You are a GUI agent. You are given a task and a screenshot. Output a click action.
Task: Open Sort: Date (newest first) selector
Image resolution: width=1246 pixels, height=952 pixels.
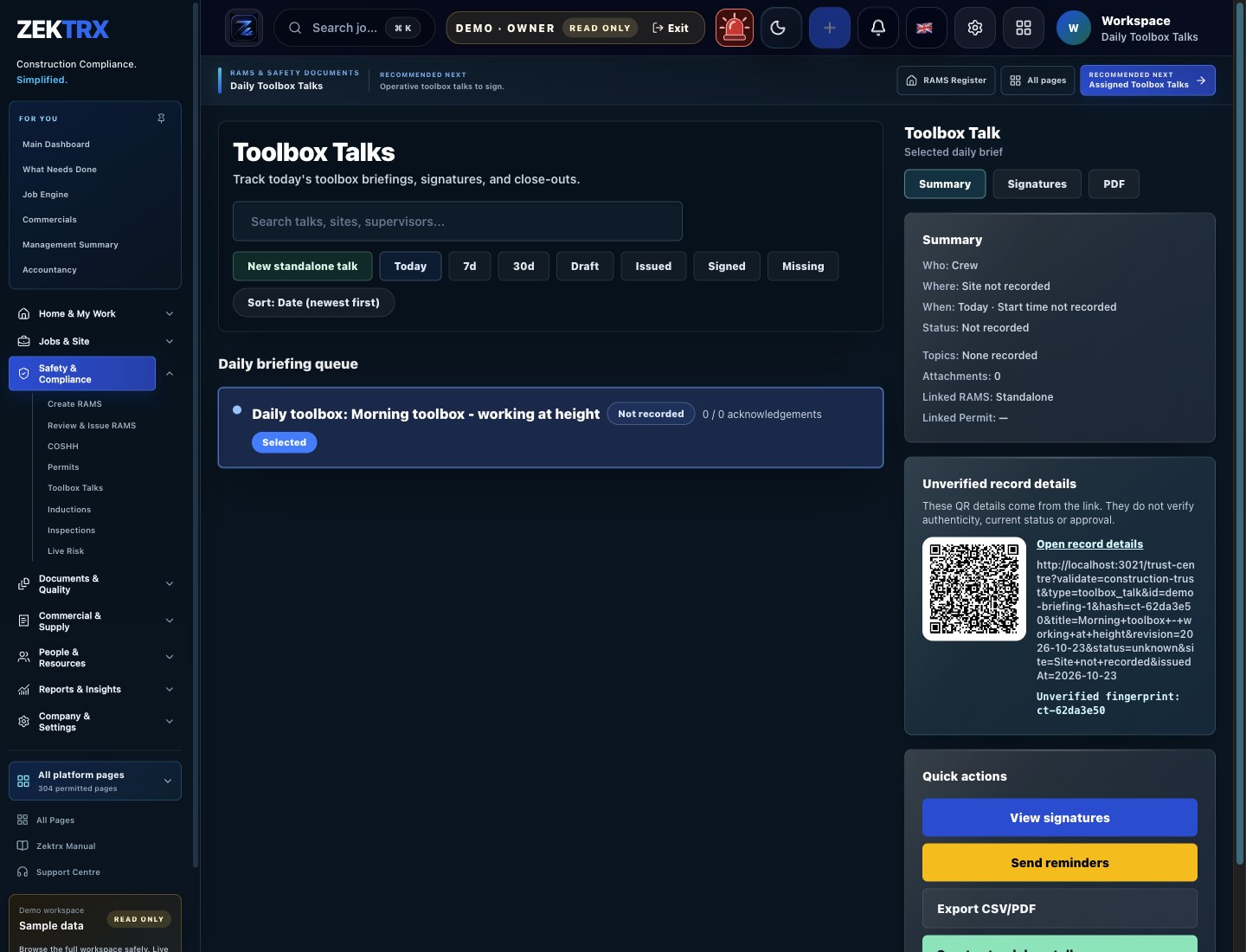click(313, 303)
